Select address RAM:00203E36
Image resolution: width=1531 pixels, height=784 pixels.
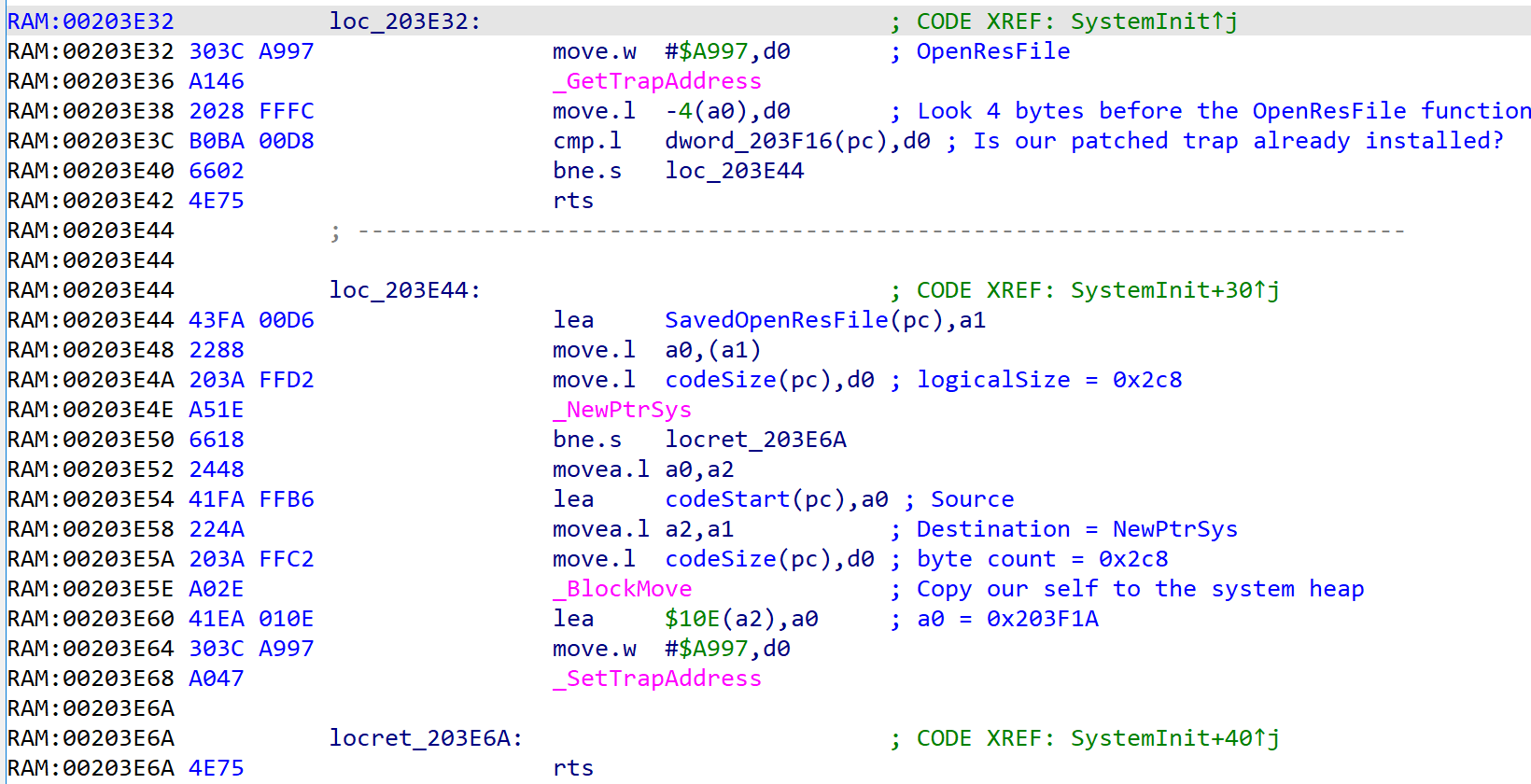click(91, 81)
